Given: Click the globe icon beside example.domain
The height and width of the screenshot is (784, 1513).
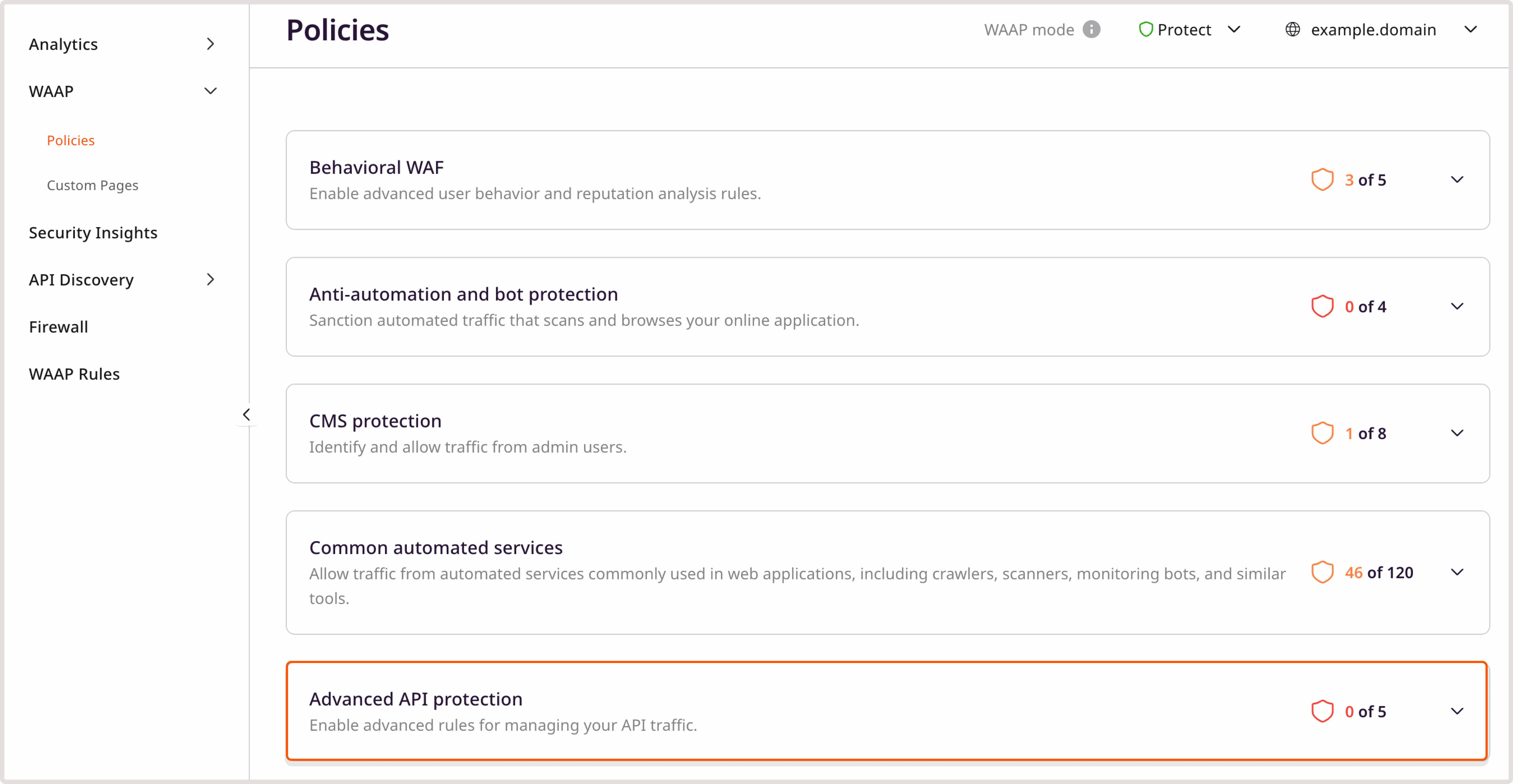Looking at the screenshot, I should [x=1292, y=29].
